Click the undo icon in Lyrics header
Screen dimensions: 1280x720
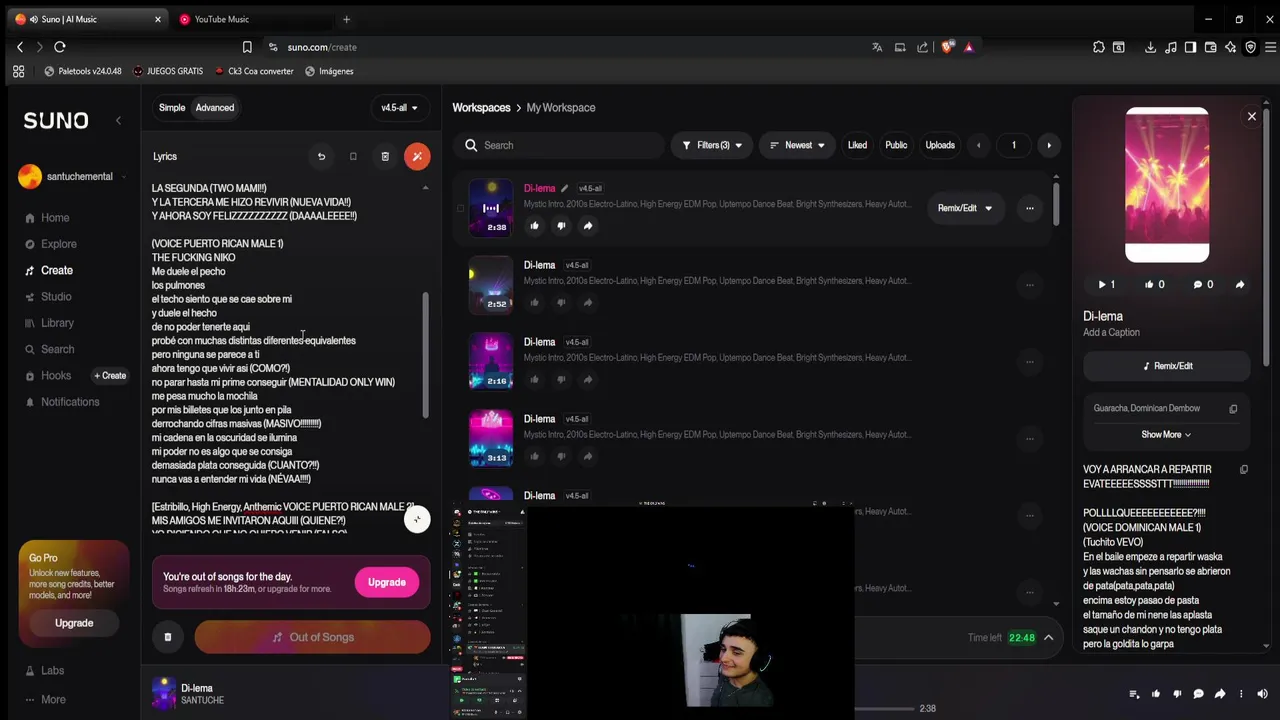(321, 156)
